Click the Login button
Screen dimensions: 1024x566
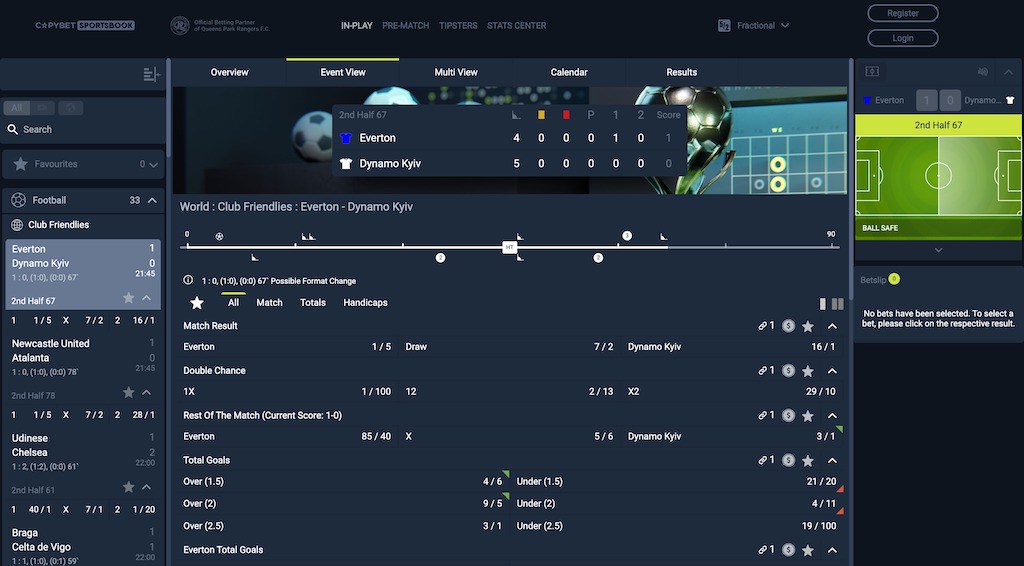coord(903,38)
